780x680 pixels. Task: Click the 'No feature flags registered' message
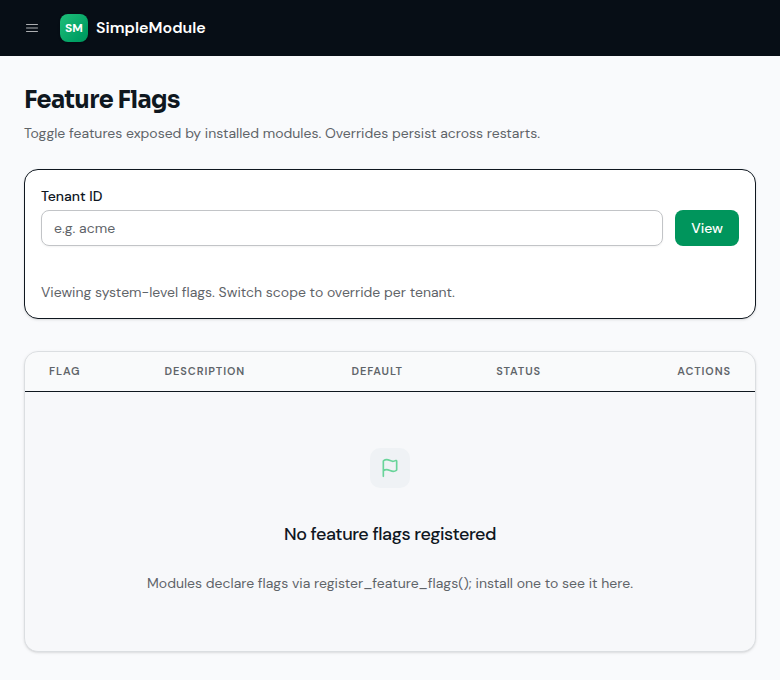pyautogui.click(x=390, y=534)
